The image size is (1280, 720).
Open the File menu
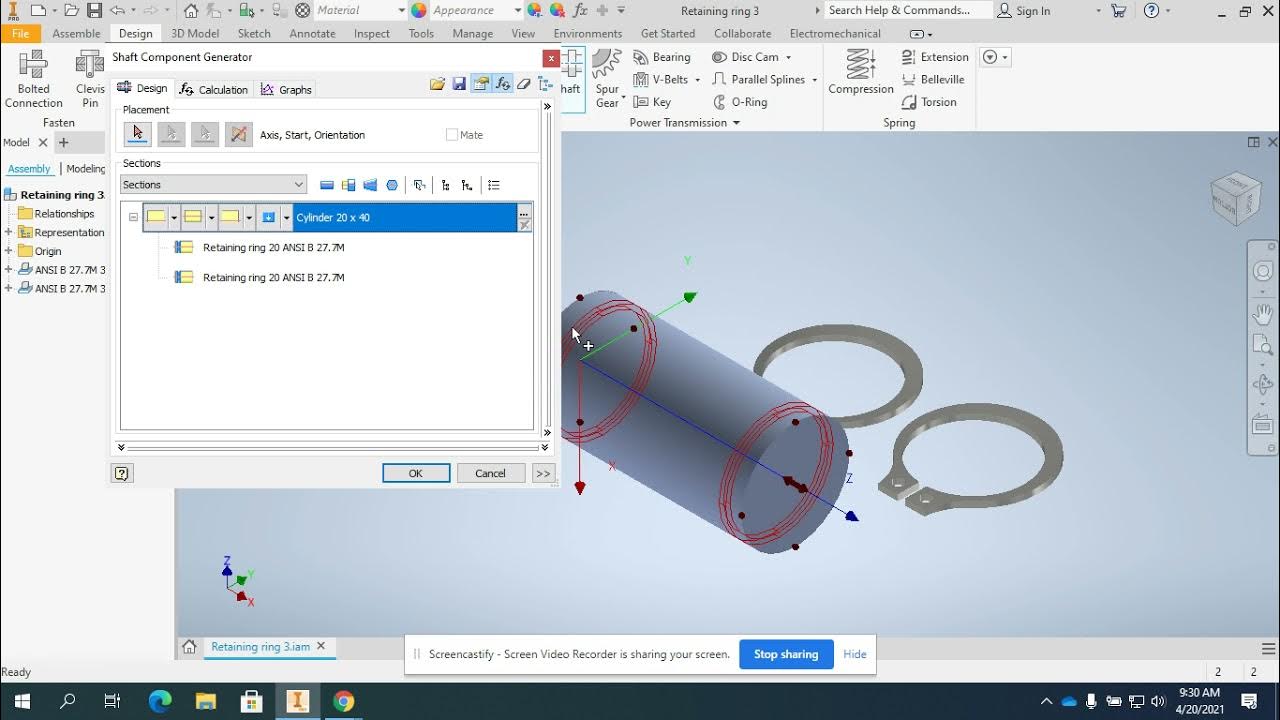click(20, 33)
